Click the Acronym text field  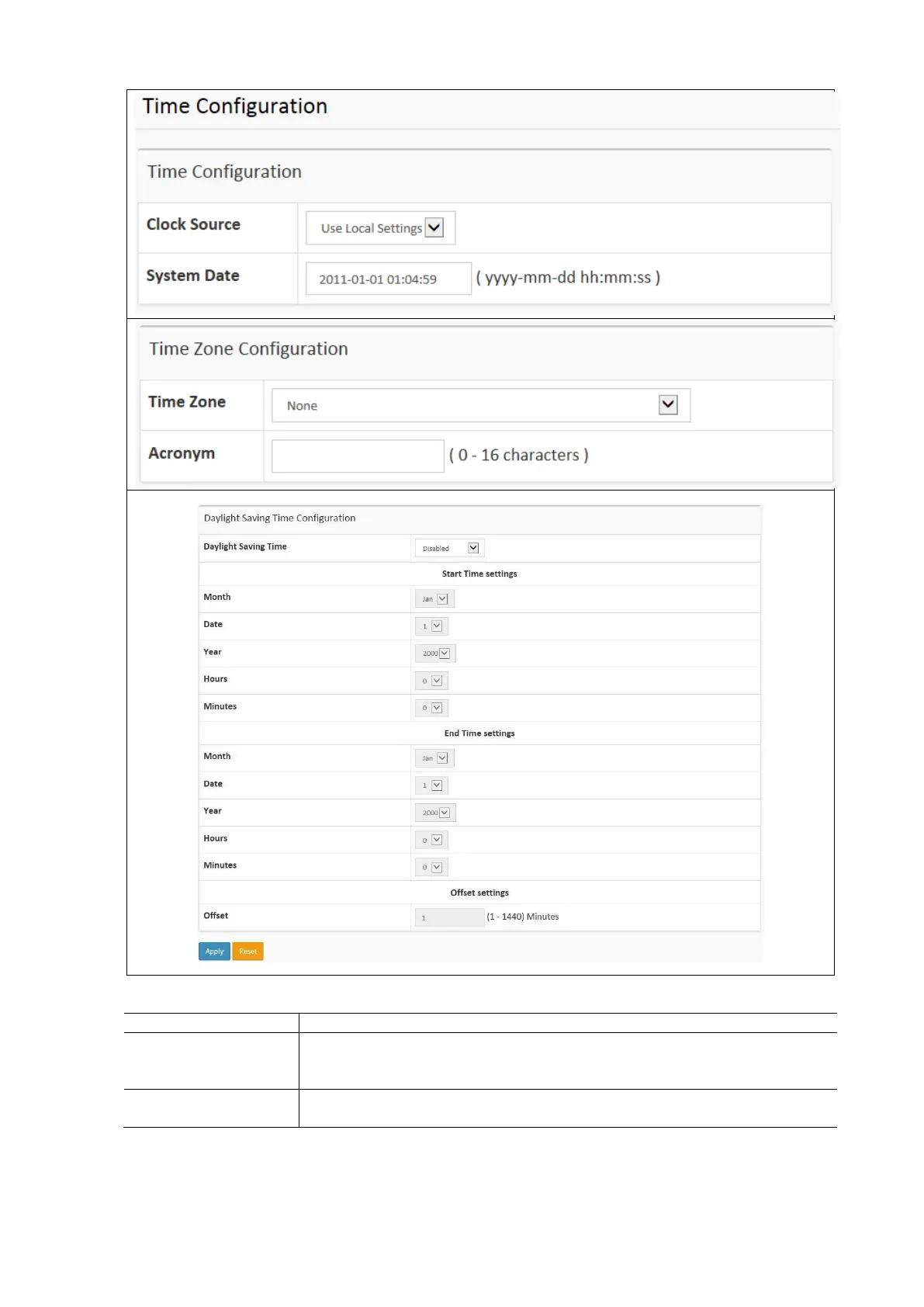pyautogui.click(x=358, y=456)
